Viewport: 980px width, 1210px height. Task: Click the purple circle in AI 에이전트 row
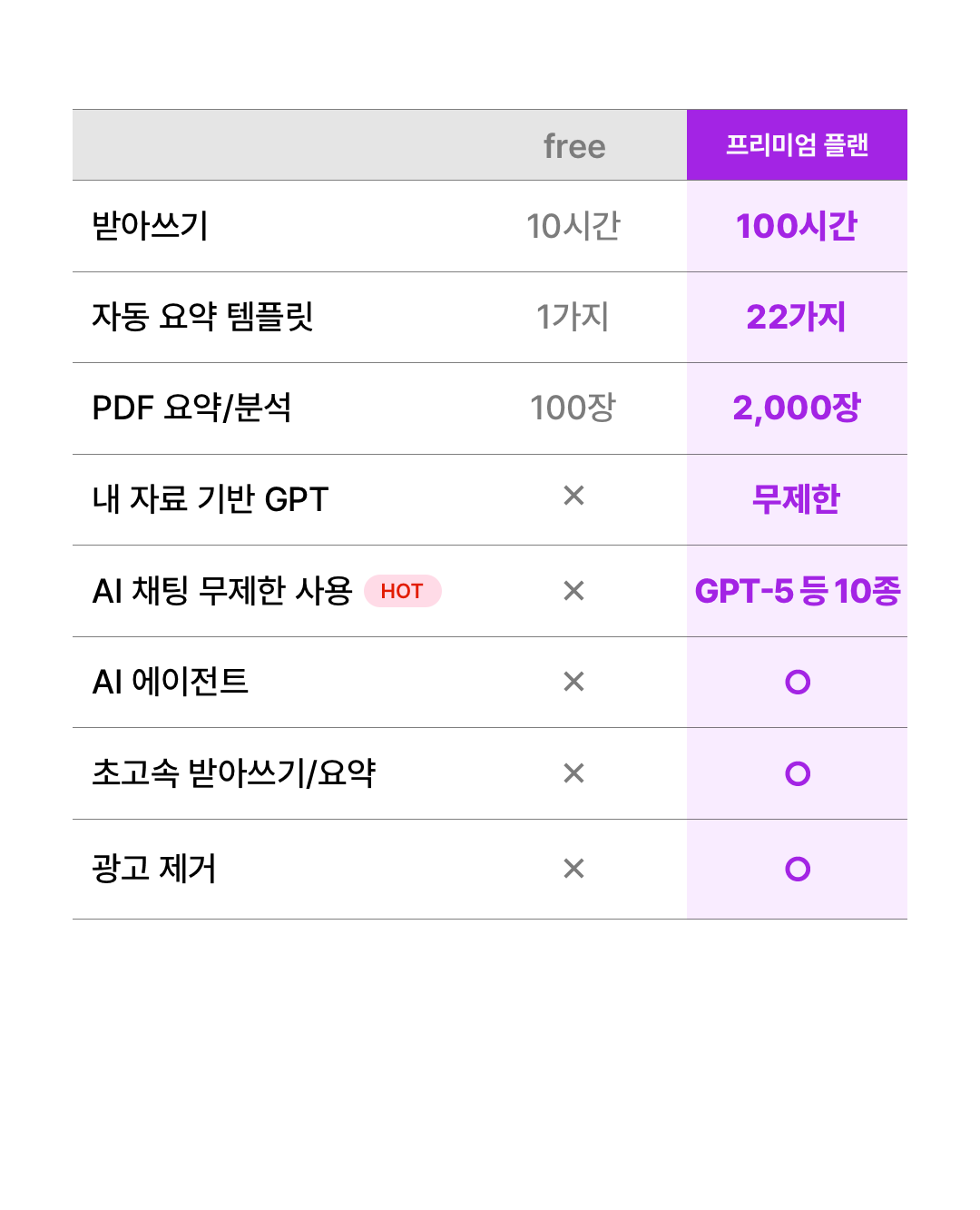(798, 682)
